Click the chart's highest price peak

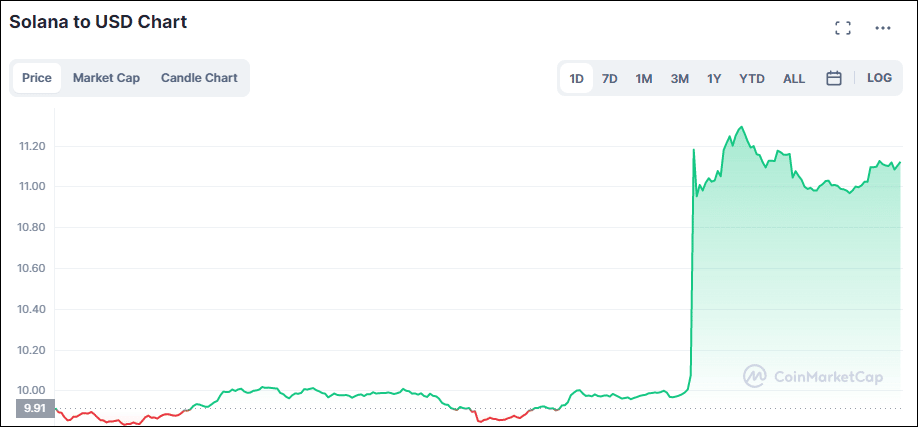pos(740,128)
